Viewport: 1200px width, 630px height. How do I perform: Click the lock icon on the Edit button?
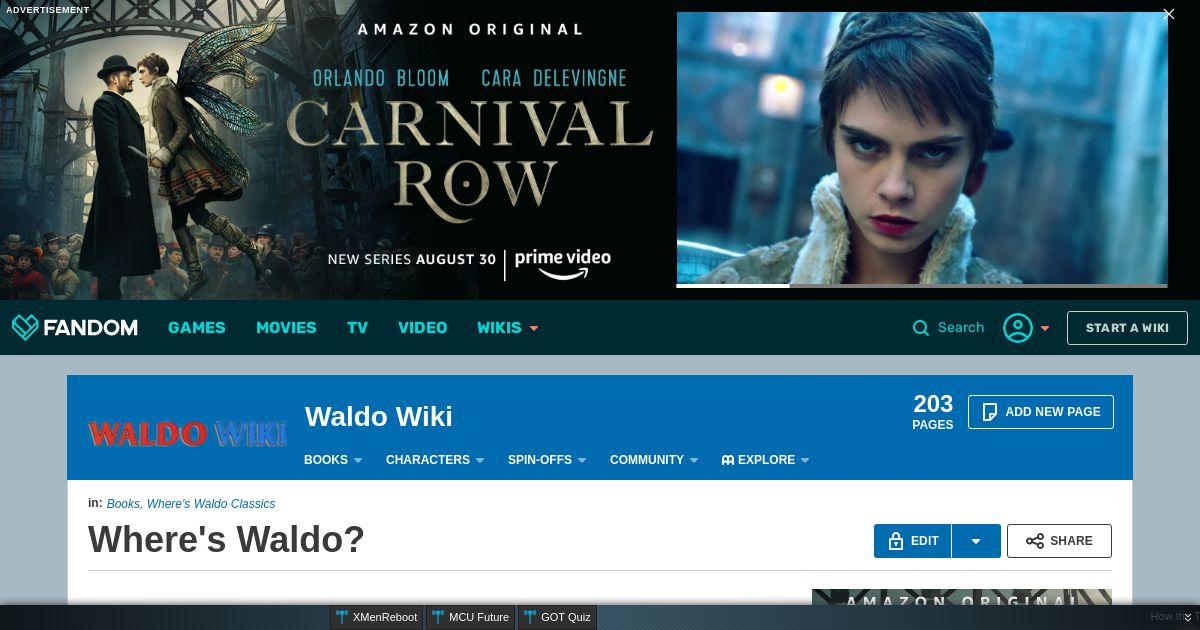896,541
